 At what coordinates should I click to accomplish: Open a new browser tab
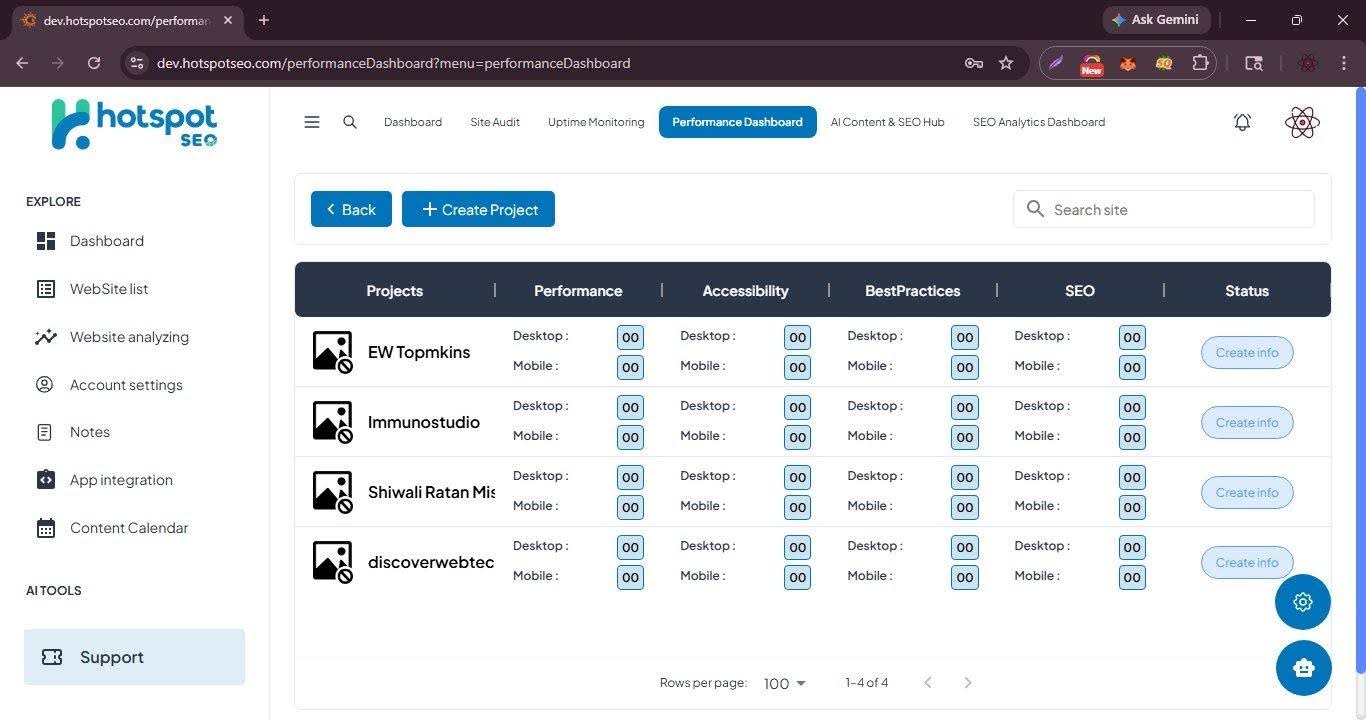pos(264,20)
